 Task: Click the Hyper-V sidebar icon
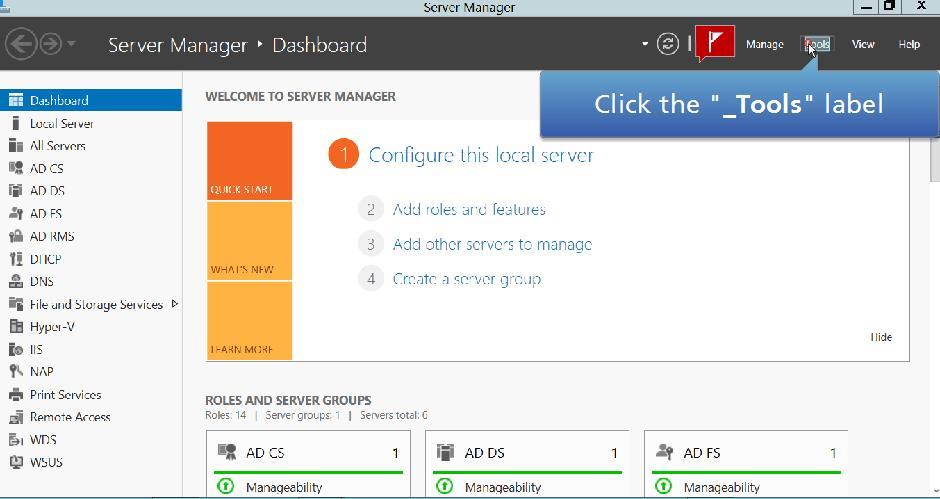coord(16,327)
